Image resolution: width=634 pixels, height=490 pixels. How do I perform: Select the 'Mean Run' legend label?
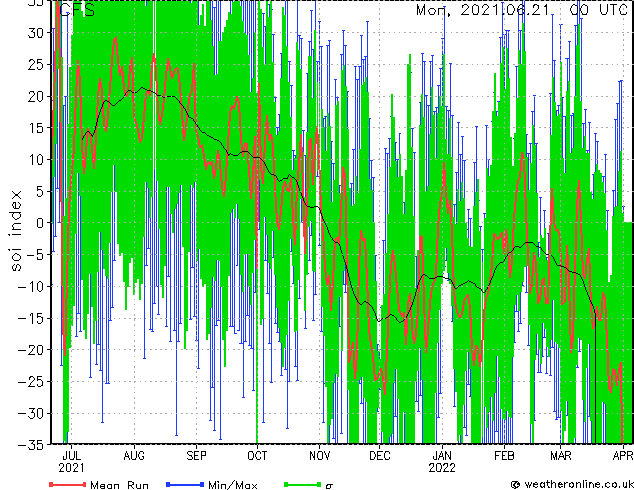tap(119, 485)
